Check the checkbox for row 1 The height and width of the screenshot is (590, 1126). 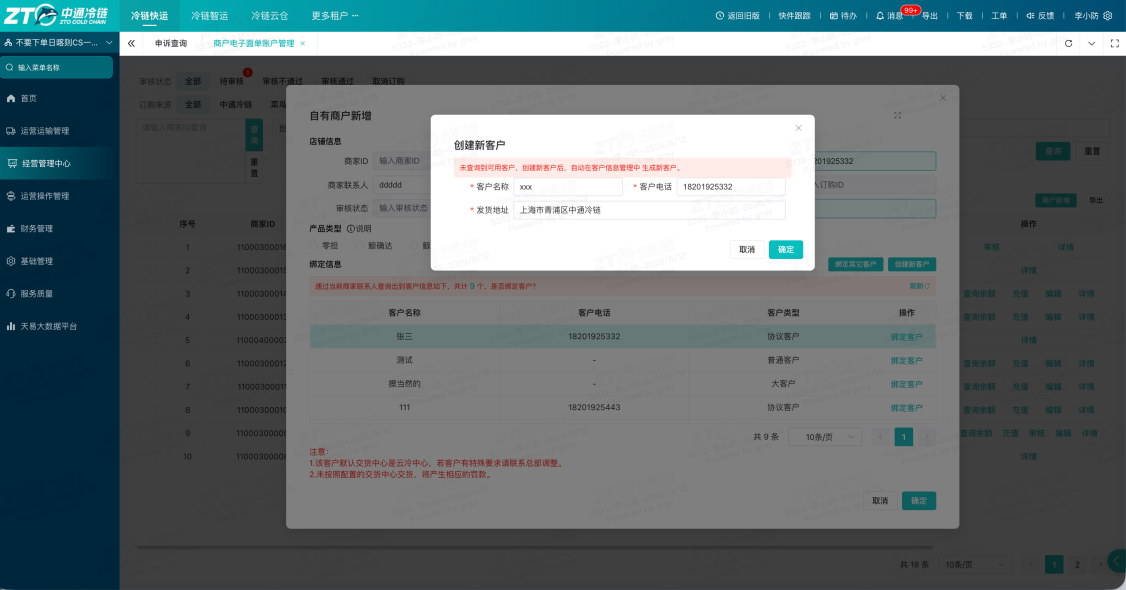pos(152,247)
